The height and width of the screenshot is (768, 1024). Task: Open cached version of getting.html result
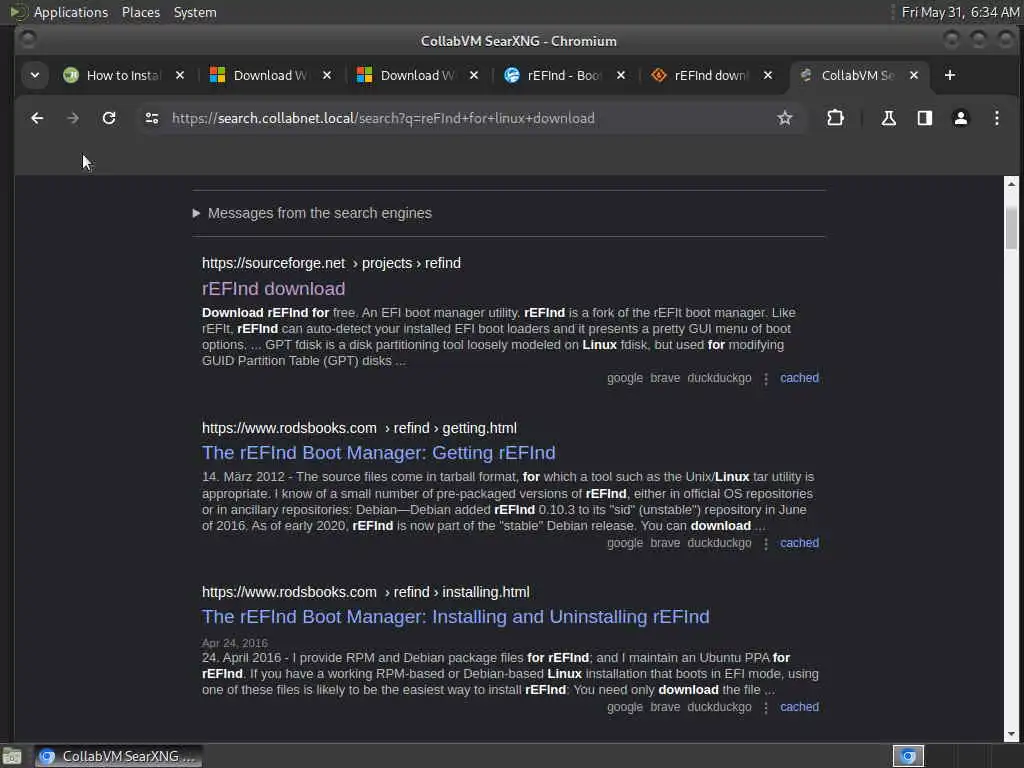tap(799, 543)
